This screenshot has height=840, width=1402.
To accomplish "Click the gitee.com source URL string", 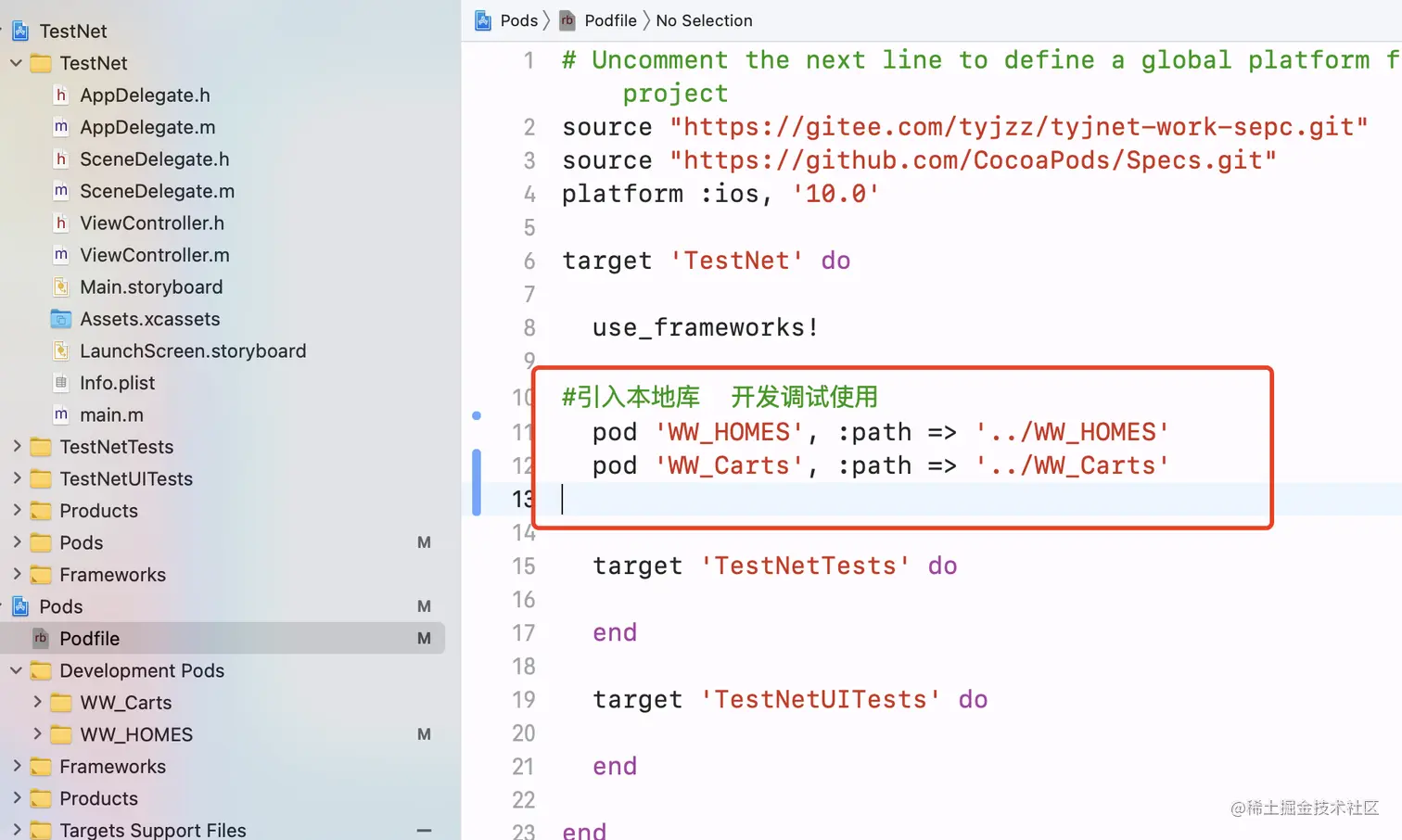I will [1019, 127].
